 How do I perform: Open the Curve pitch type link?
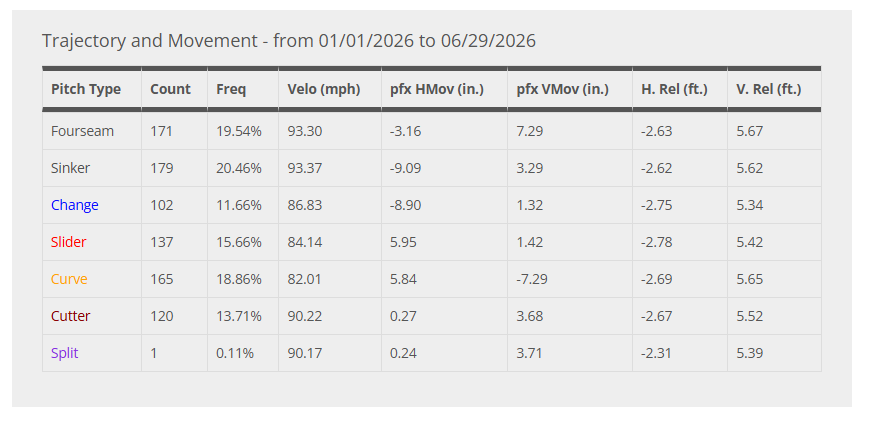[x=69, y=279]
